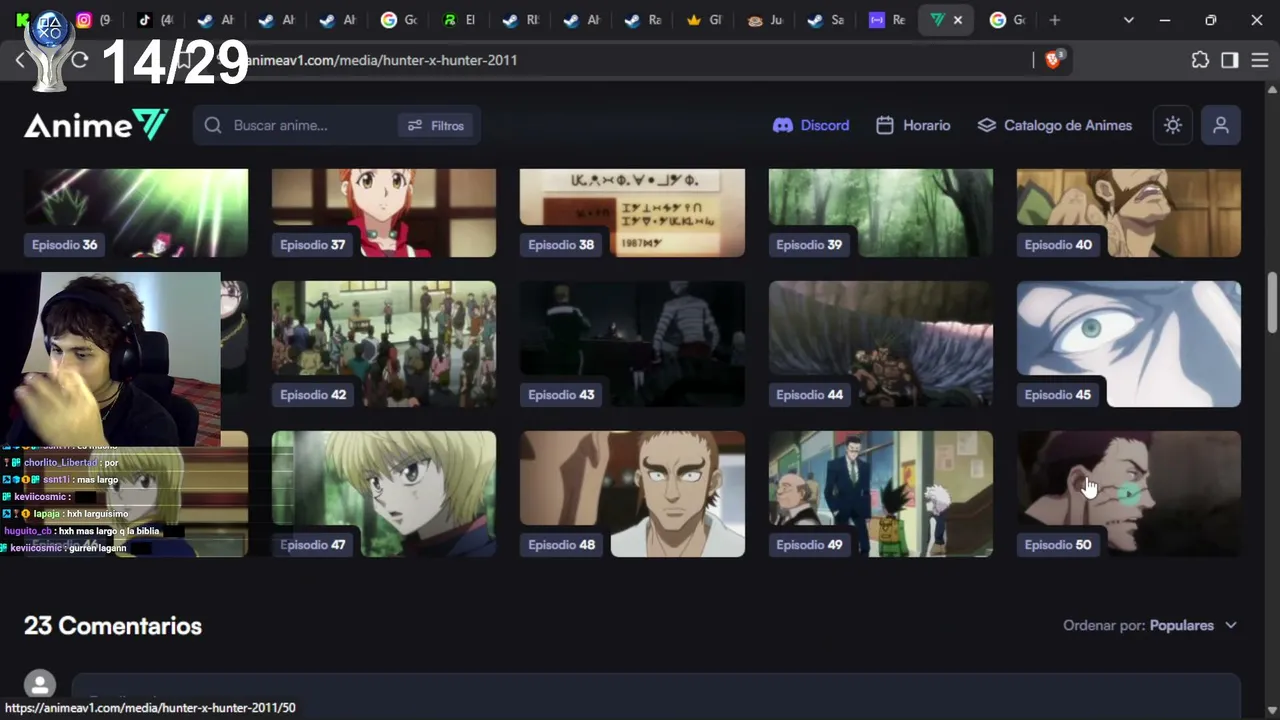Image resolution: width=1280 pixels, height=720 pixels.
Task: Watch Episodio 47
Action: (384, 494)
